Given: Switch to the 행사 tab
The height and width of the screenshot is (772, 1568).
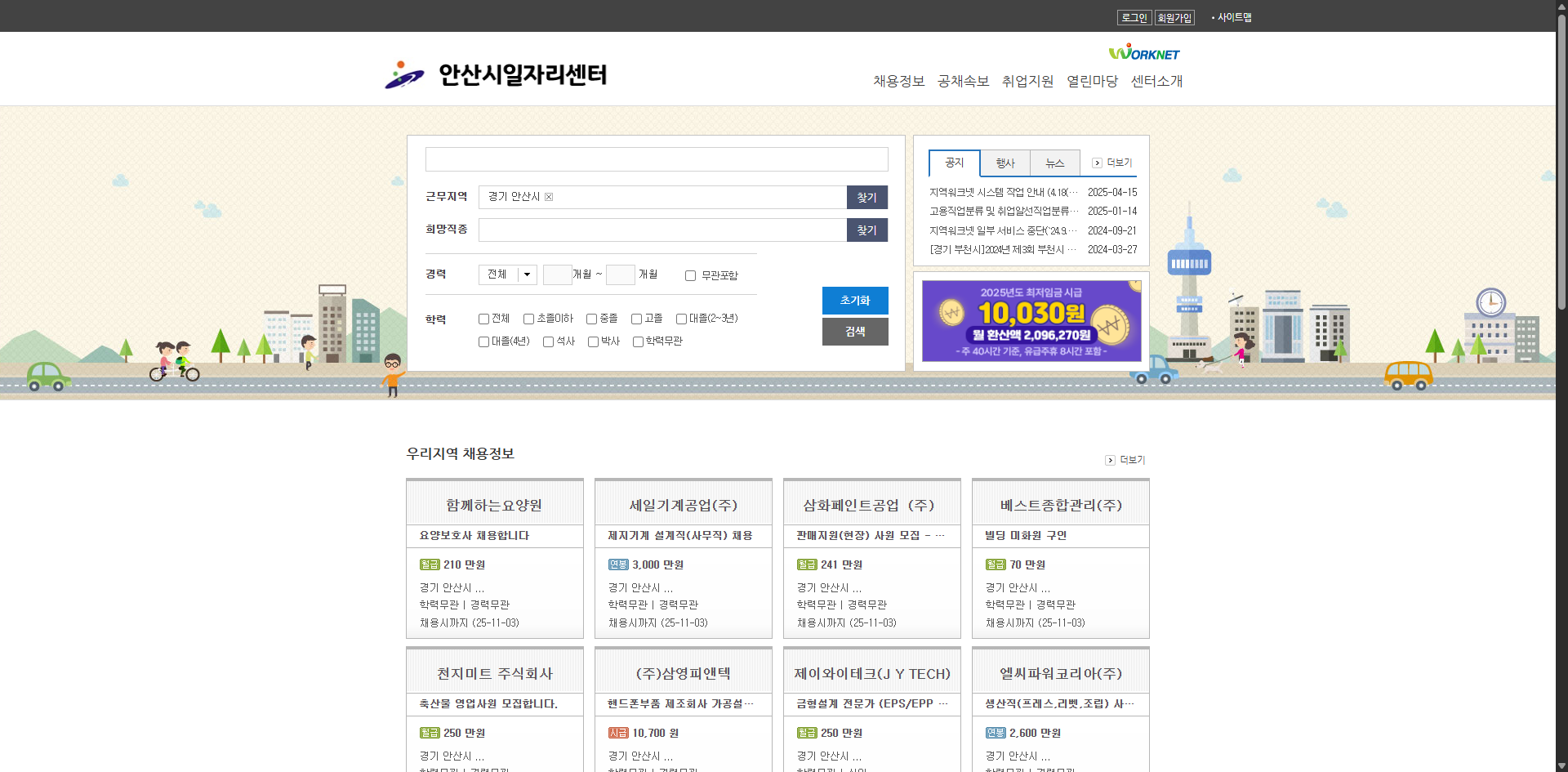Looking at the screenshot, I should point(1004,163).
